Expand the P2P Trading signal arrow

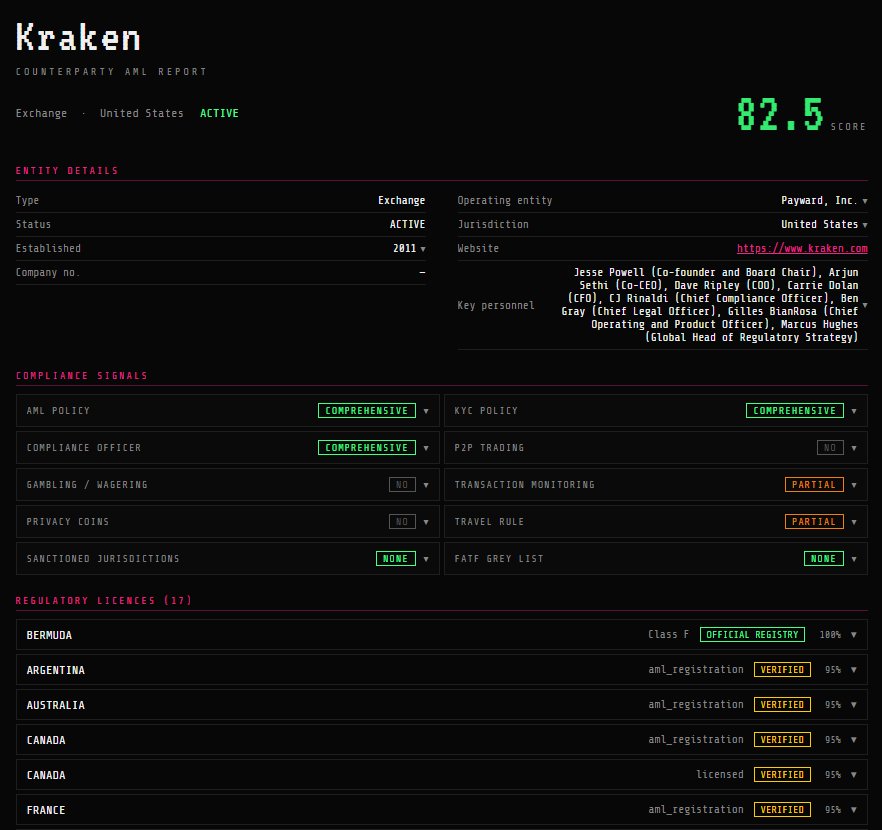[x=854, y=448]
